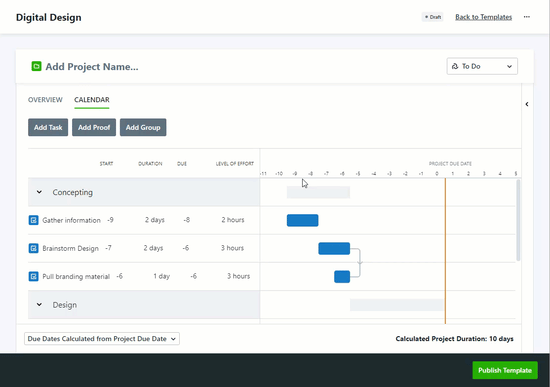This screenshot has height=387, width=550.
Task: Click Gather information's 2 hours effort
Action: tap(233, 220)
